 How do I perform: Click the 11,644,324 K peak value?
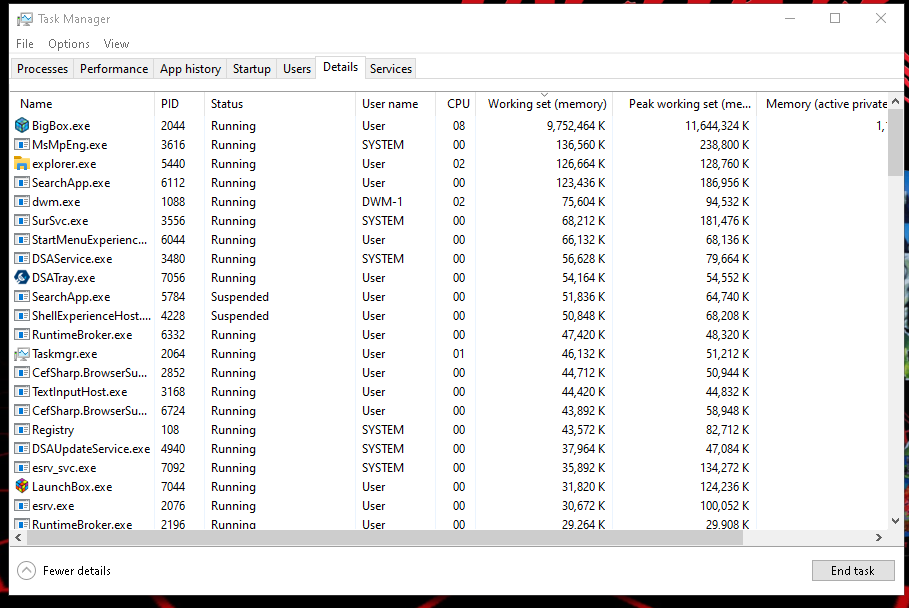717,126
